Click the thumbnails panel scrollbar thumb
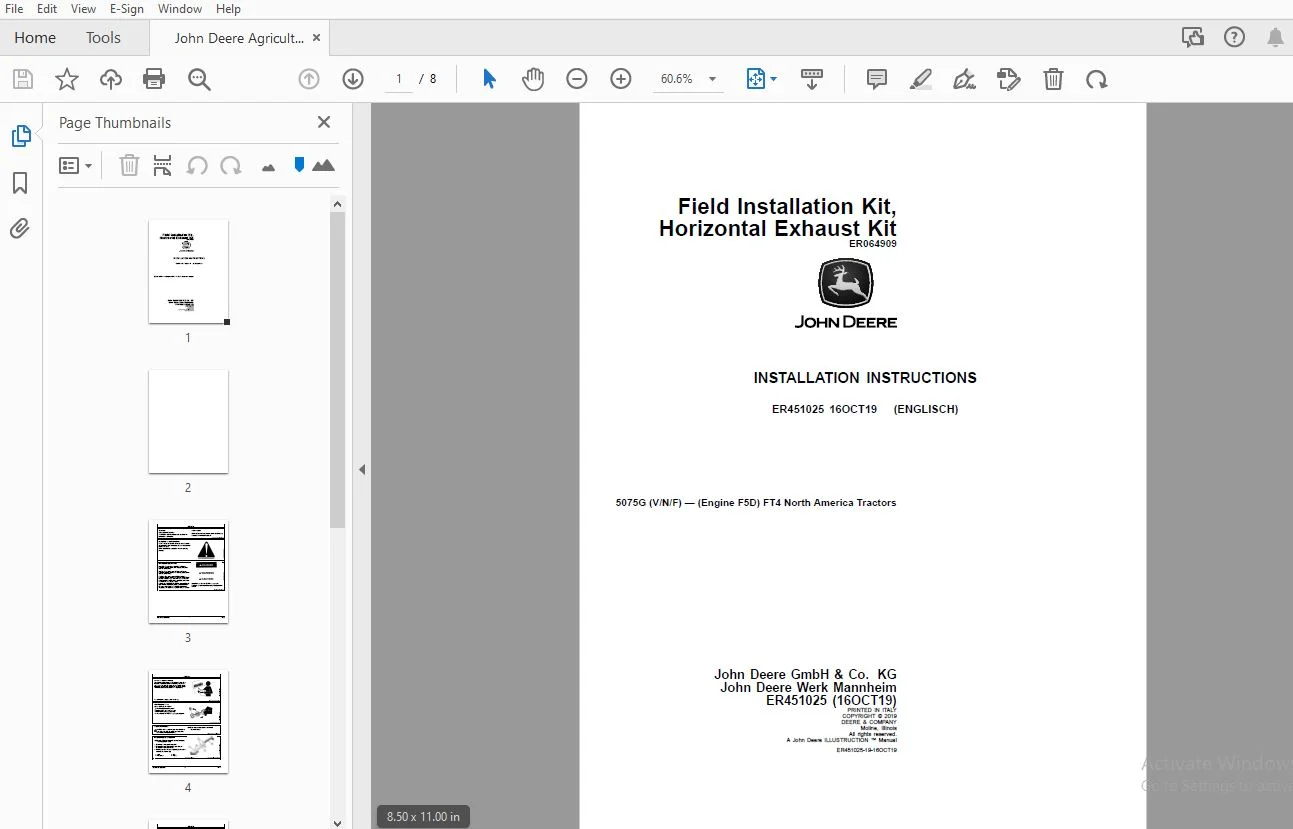Screen dimensions: 1293x829 337,369
